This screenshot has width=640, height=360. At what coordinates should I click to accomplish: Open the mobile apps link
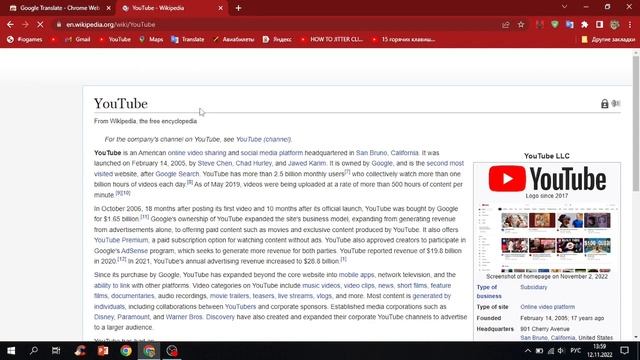click(x=356, y=275)
